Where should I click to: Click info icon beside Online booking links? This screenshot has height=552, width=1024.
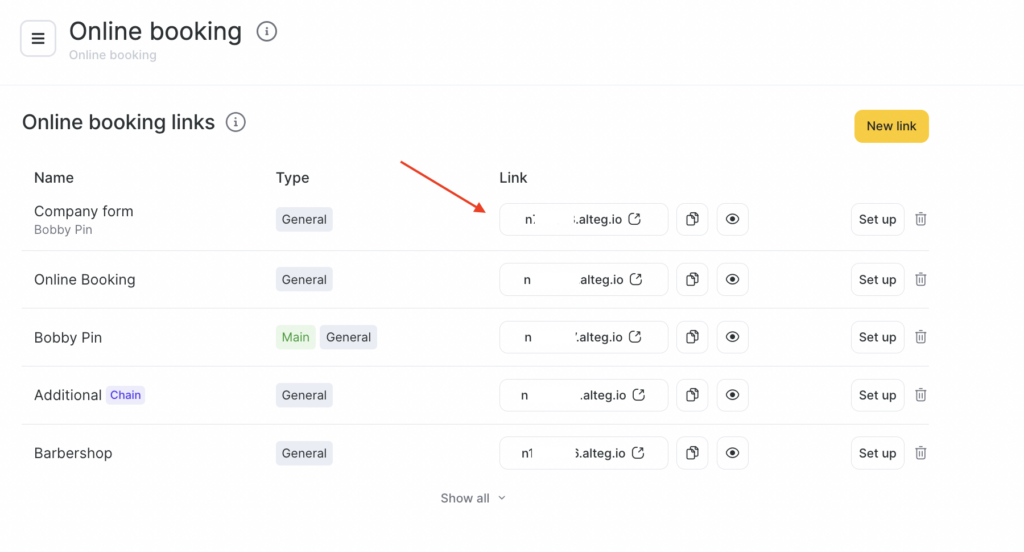tap(236, 122)
